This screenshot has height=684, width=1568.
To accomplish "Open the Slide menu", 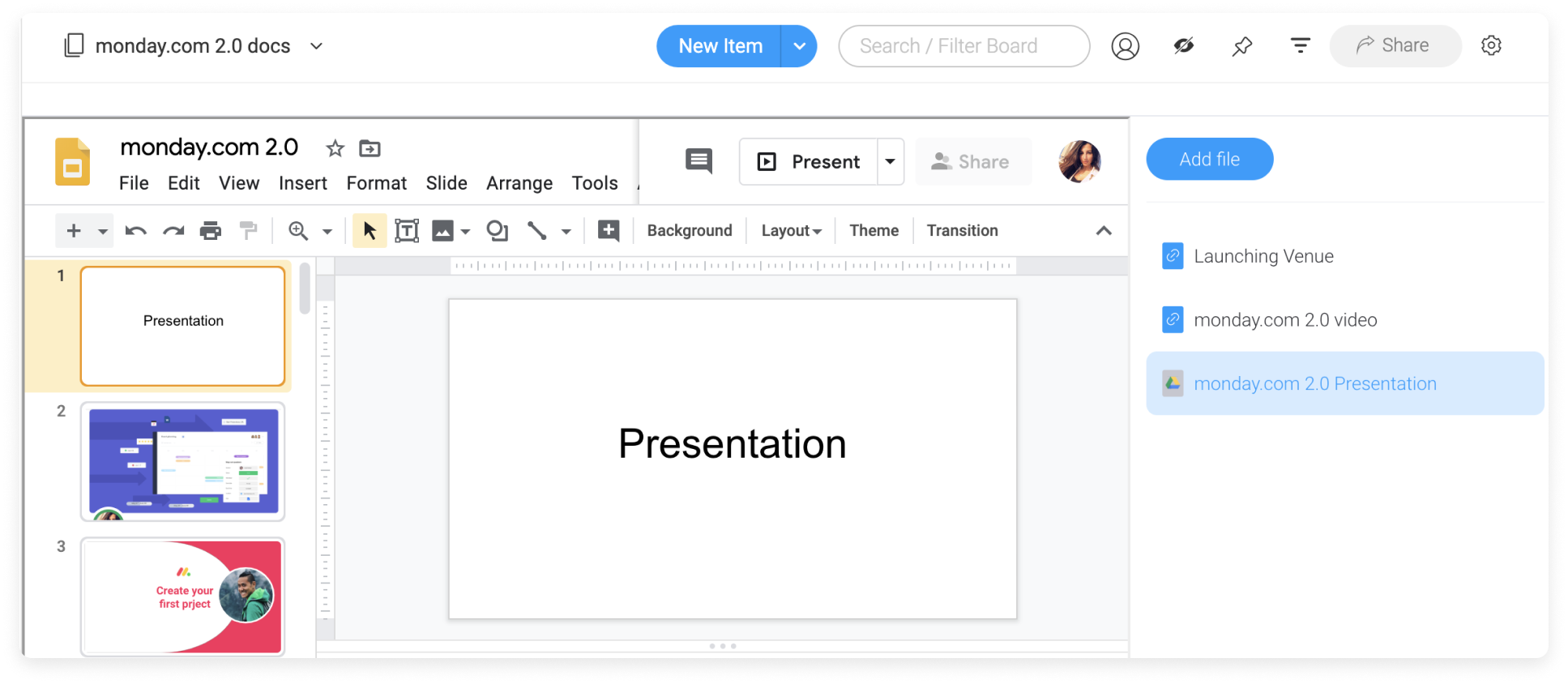I will point(446,183).
